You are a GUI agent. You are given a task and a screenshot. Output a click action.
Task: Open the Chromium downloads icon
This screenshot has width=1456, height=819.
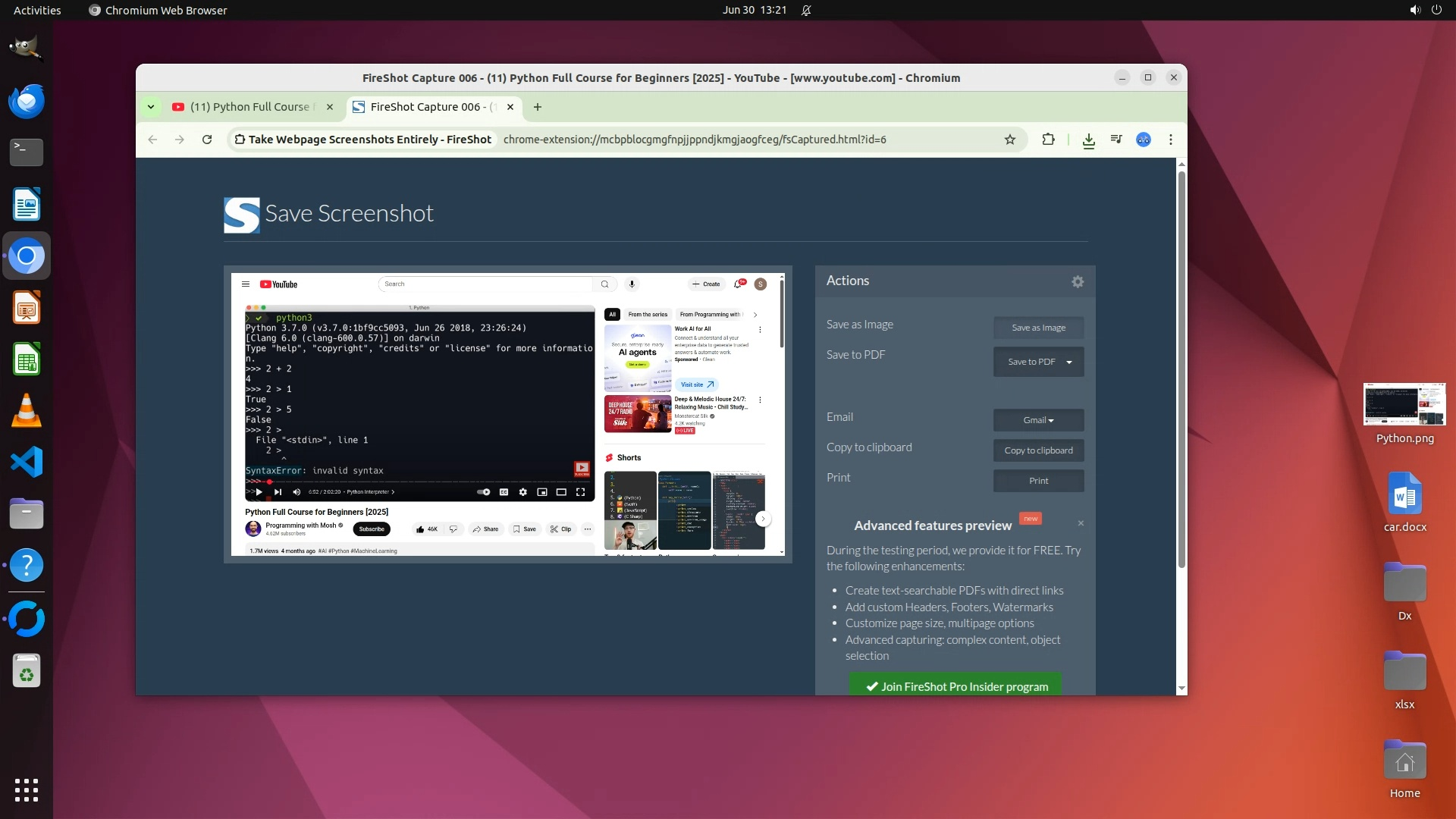1088,140
